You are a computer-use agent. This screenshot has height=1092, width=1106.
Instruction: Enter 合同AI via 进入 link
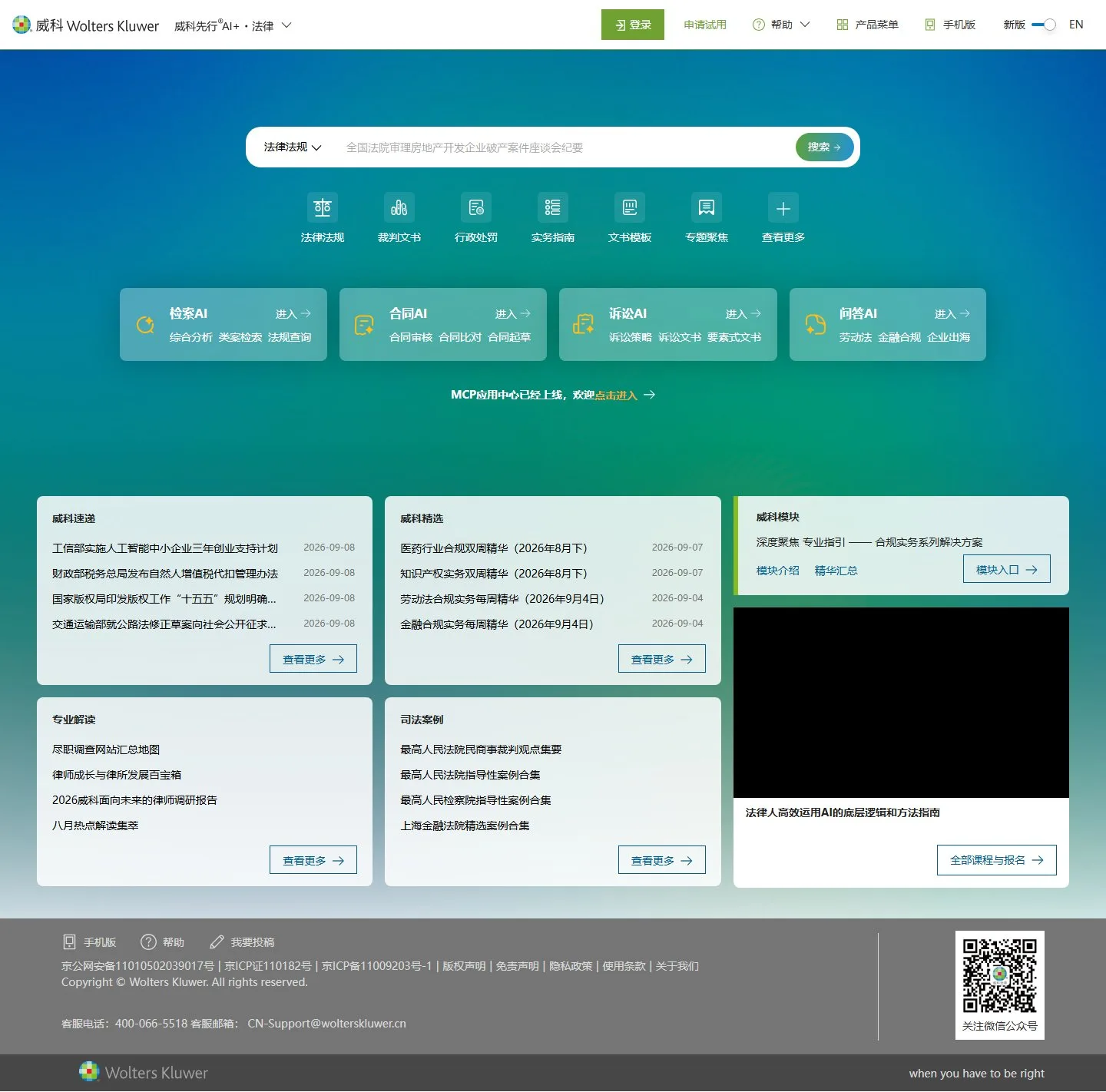tap(513, 314)
